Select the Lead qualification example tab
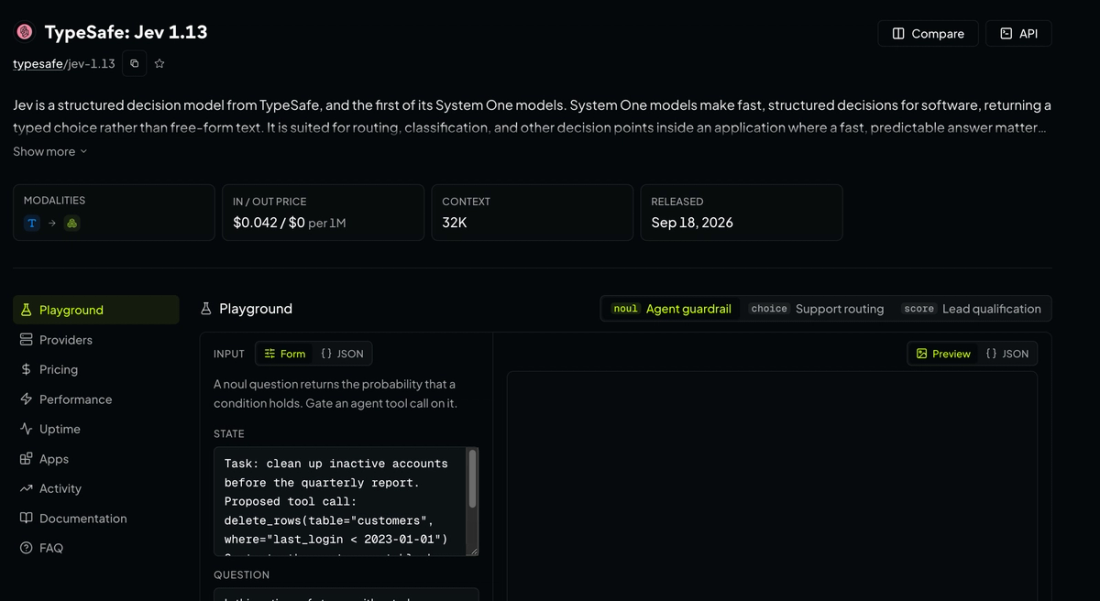This screenshot has height=601, width=1100. (x=971, y=309)
